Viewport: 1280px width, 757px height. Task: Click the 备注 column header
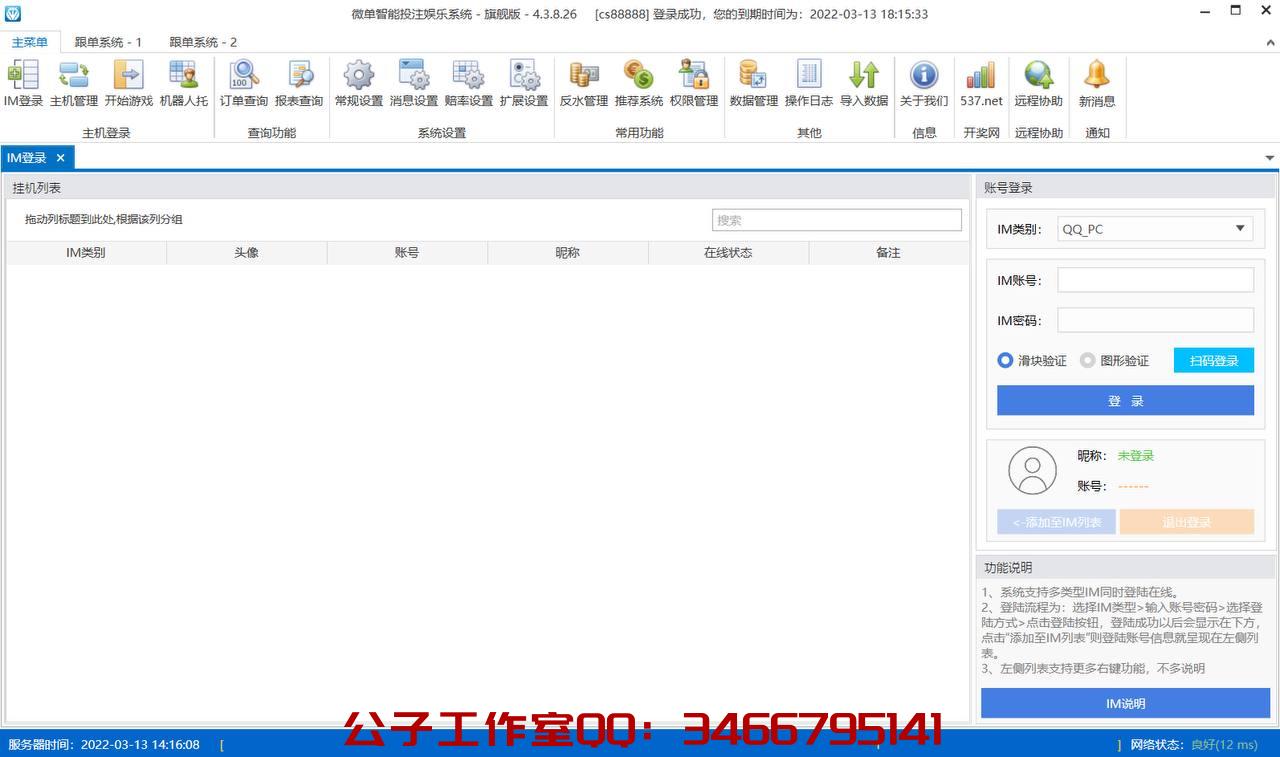coord(888,253)
